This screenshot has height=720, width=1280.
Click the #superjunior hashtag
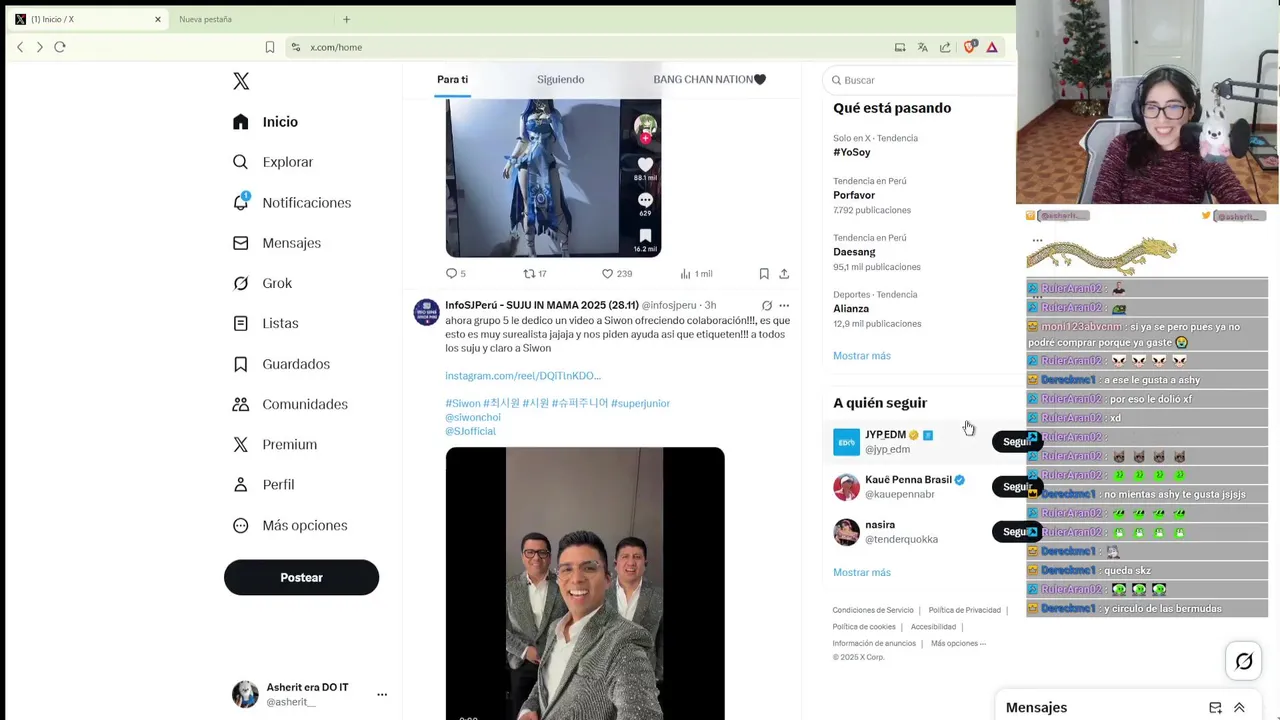point(640,403)
